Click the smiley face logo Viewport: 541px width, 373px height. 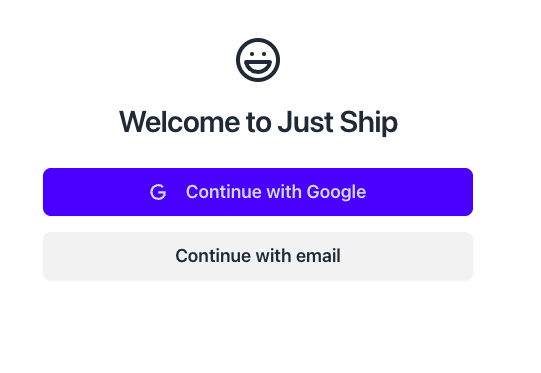(258, 60)
